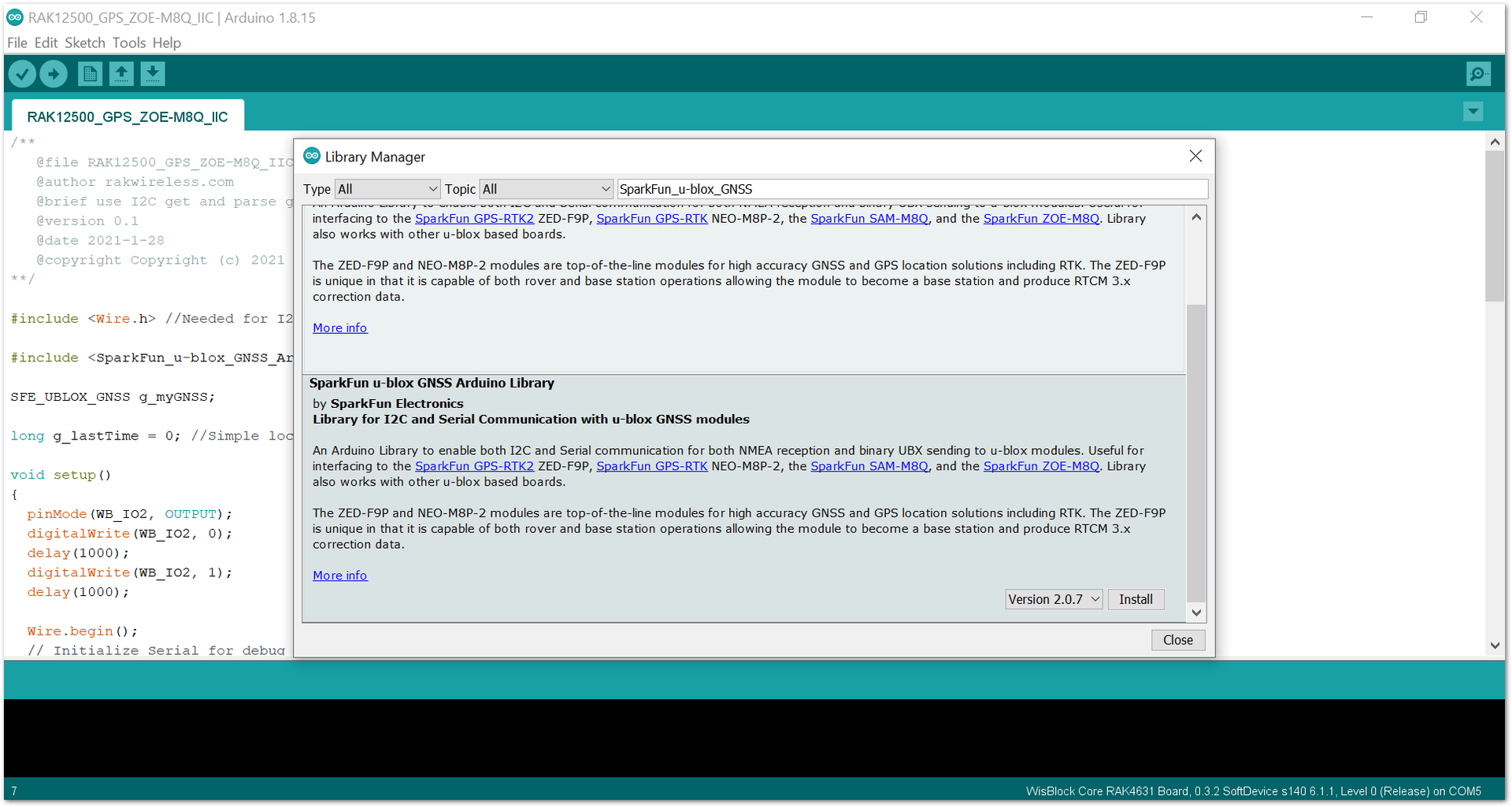Image resolution: width=1512 pixels, height=807 pixels.
Task: Open SparkFun SAM-M8Q link in upper entry
Action: [869, 218]
